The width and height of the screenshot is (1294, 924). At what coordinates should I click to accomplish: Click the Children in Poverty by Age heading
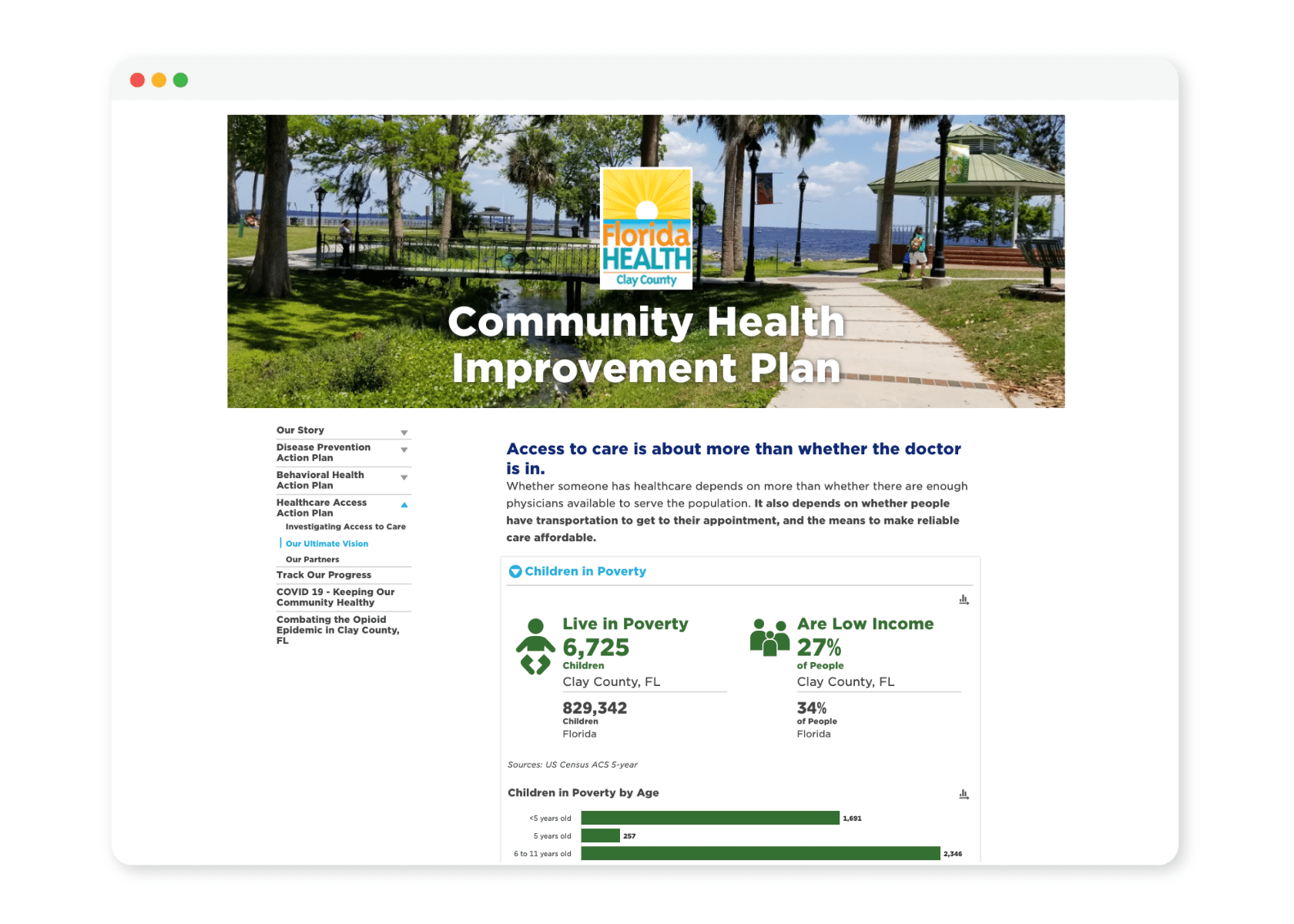point(583,792)
